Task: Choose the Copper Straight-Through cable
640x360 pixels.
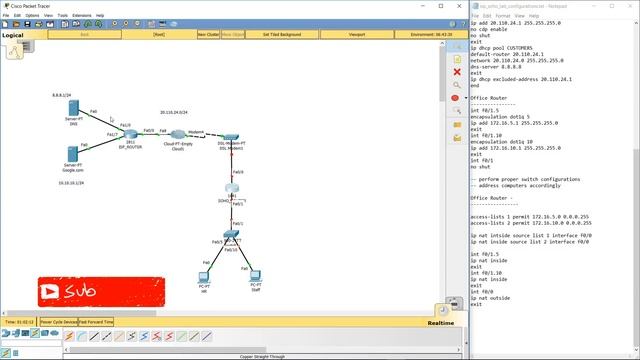Action: point(94,336)
